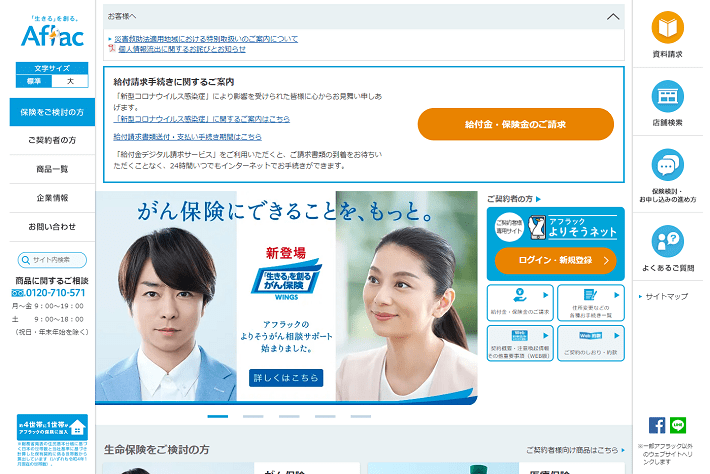Open the ご契約のしおり・約款 tile
The image size is (710, 474).
click(591, 343)
